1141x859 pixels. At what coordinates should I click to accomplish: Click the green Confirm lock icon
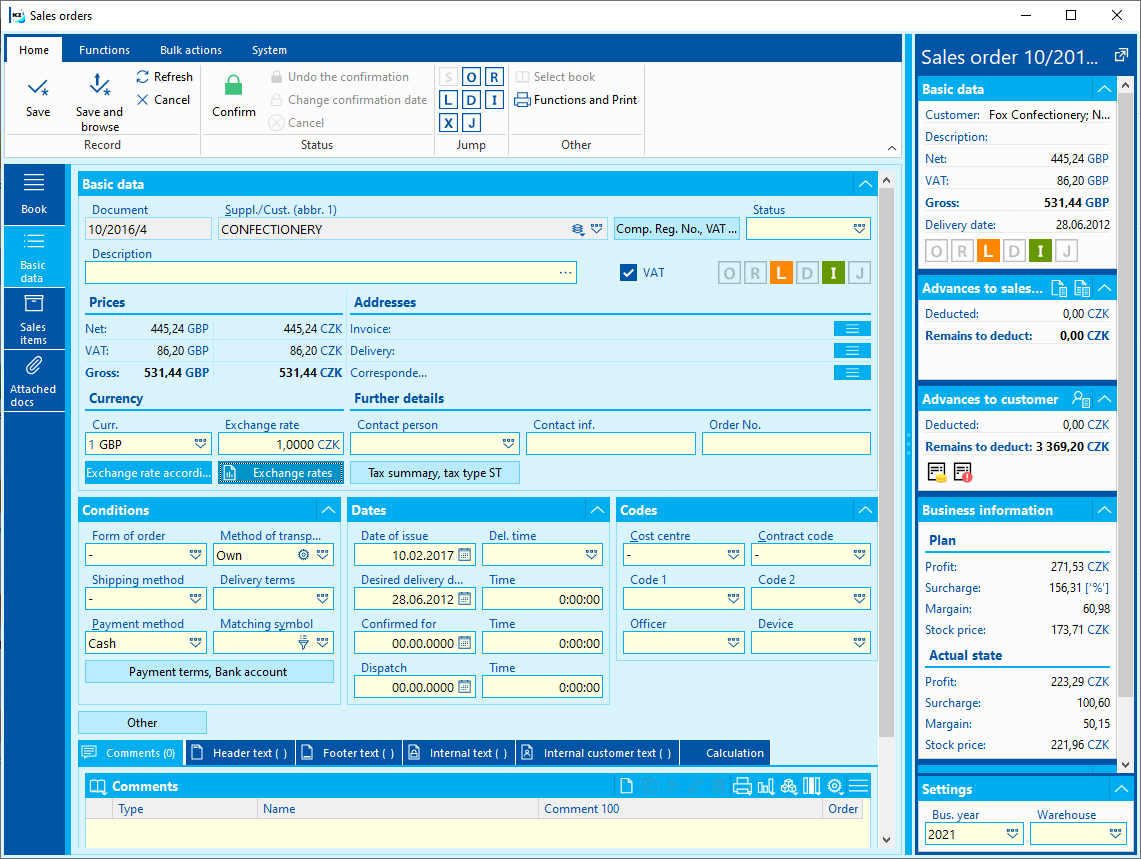tap(233, 87)
